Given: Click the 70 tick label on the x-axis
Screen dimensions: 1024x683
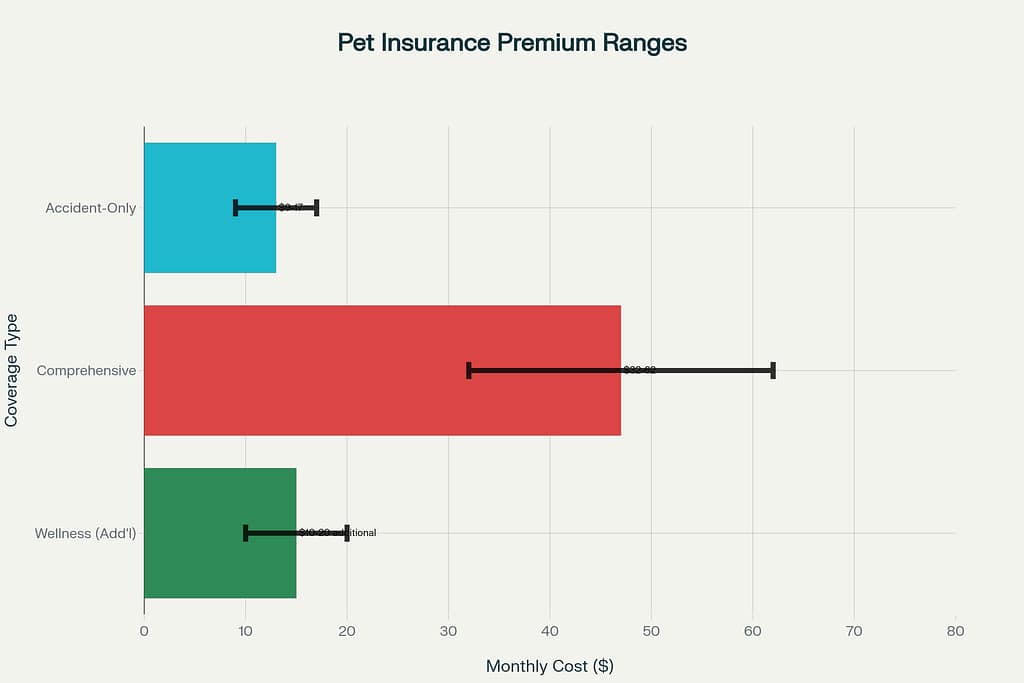Looking at the screenshot, I should (x=854, y=631).
